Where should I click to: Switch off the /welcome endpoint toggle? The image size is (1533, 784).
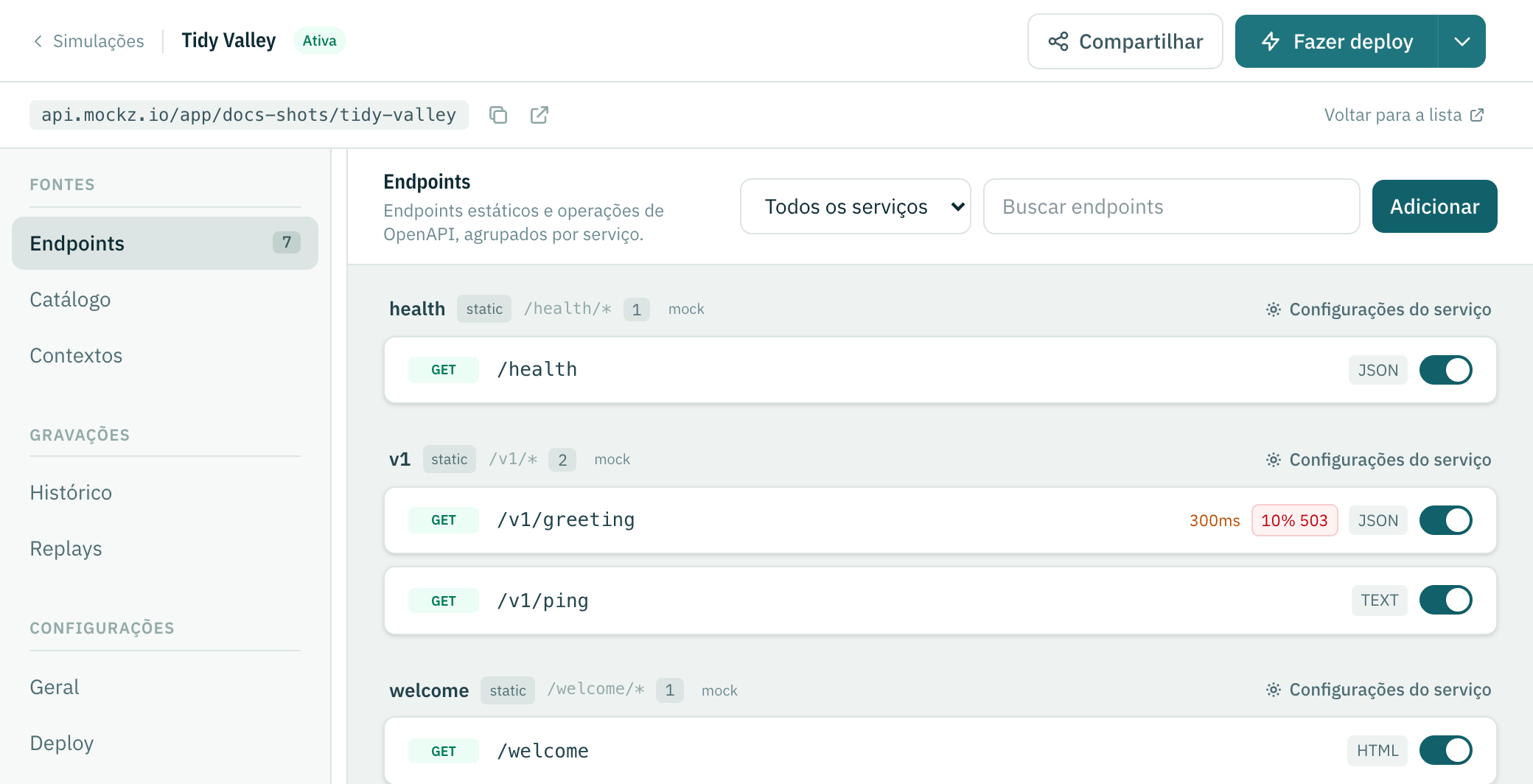click(x=1445, y=750)
